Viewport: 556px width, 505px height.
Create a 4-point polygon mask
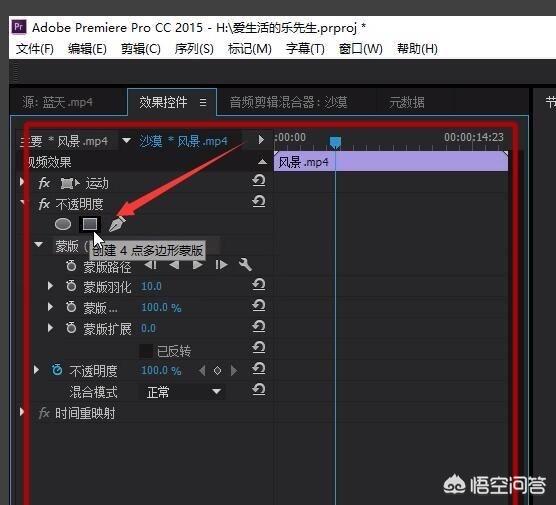(x=90, y=224)
